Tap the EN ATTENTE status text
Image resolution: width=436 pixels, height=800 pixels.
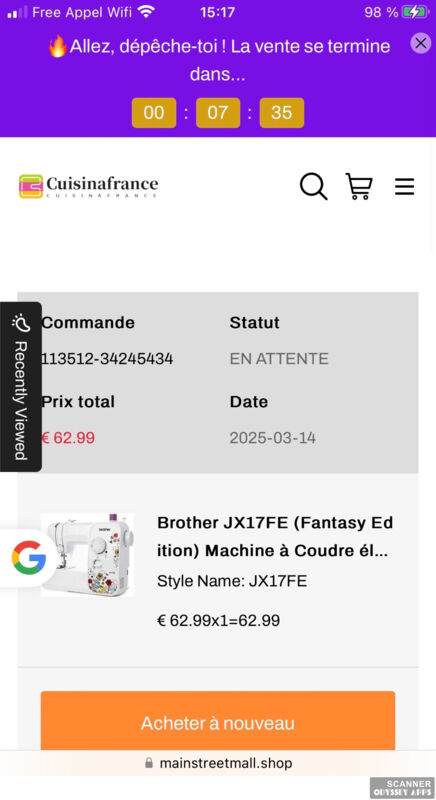pos(279,359)
